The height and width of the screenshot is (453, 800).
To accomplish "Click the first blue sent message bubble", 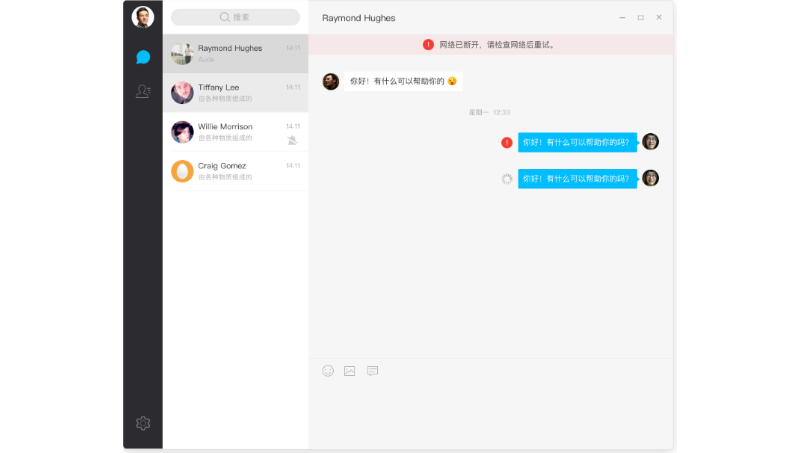I will 576,143.
